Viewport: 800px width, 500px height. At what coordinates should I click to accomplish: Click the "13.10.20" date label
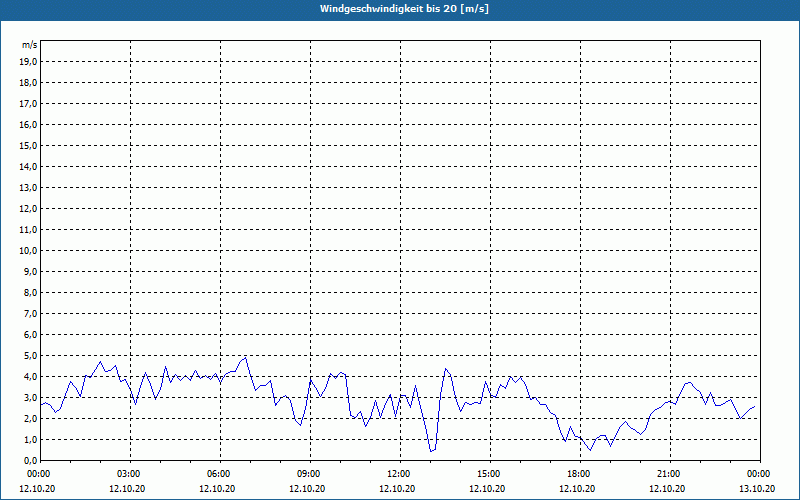pos(757,488)
